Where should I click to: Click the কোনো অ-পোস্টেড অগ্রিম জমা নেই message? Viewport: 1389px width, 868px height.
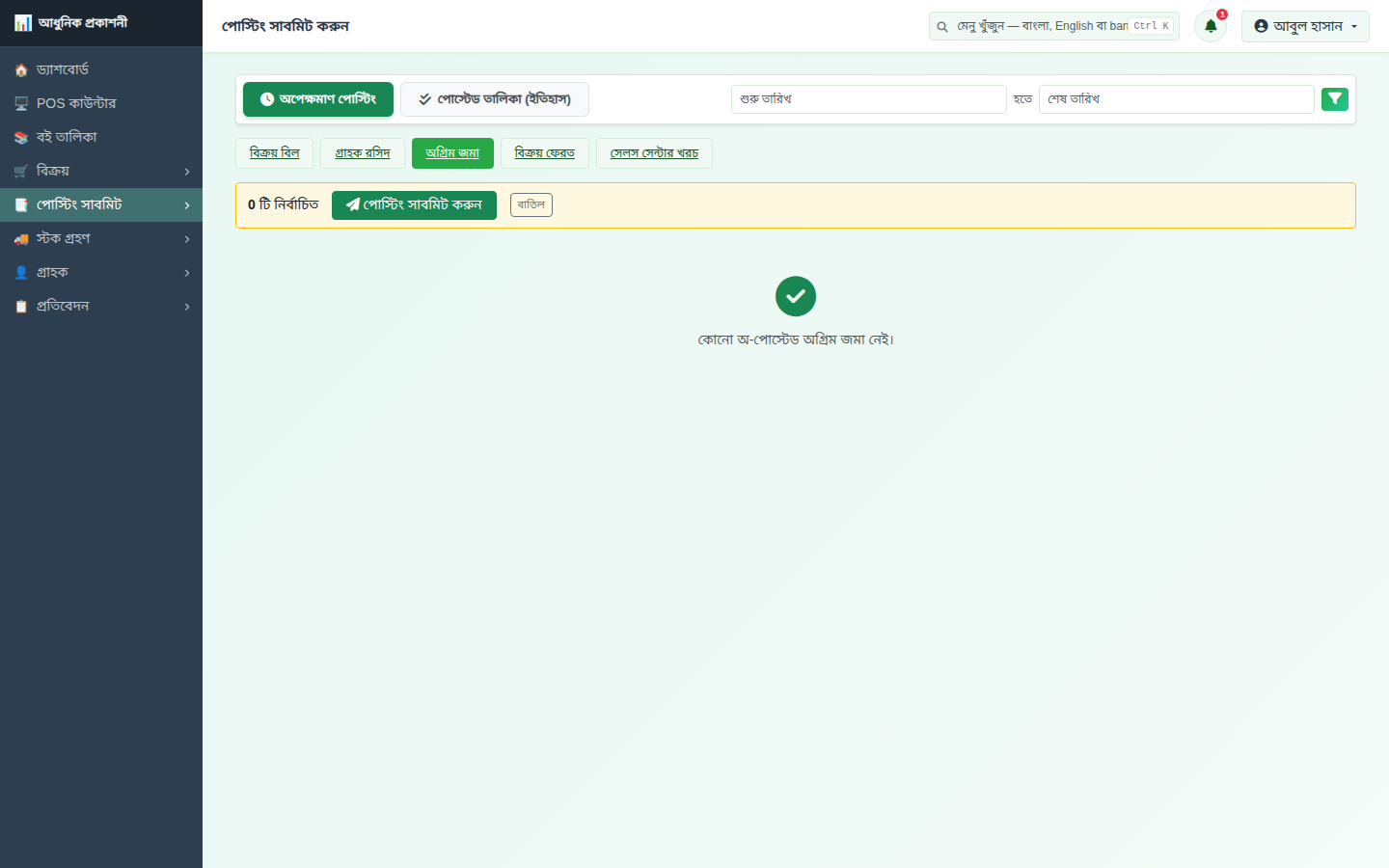(x=796, y=339)
